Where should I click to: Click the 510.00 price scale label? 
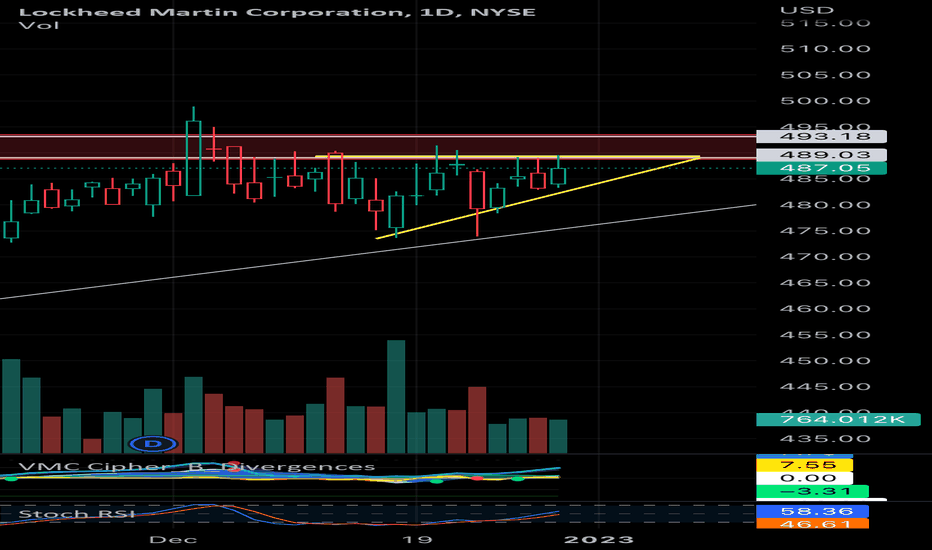[x=826, y=49]
